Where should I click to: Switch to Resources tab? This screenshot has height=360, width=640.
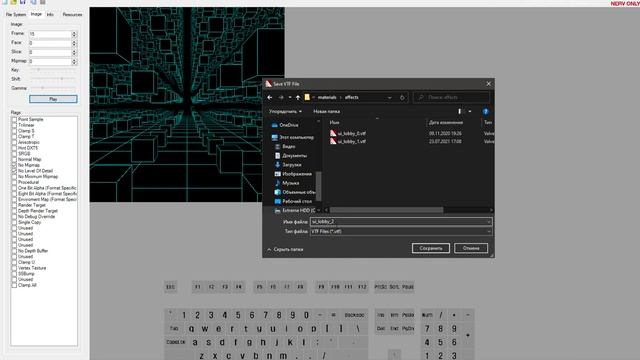pyautogui.click(x=72, y=14)
